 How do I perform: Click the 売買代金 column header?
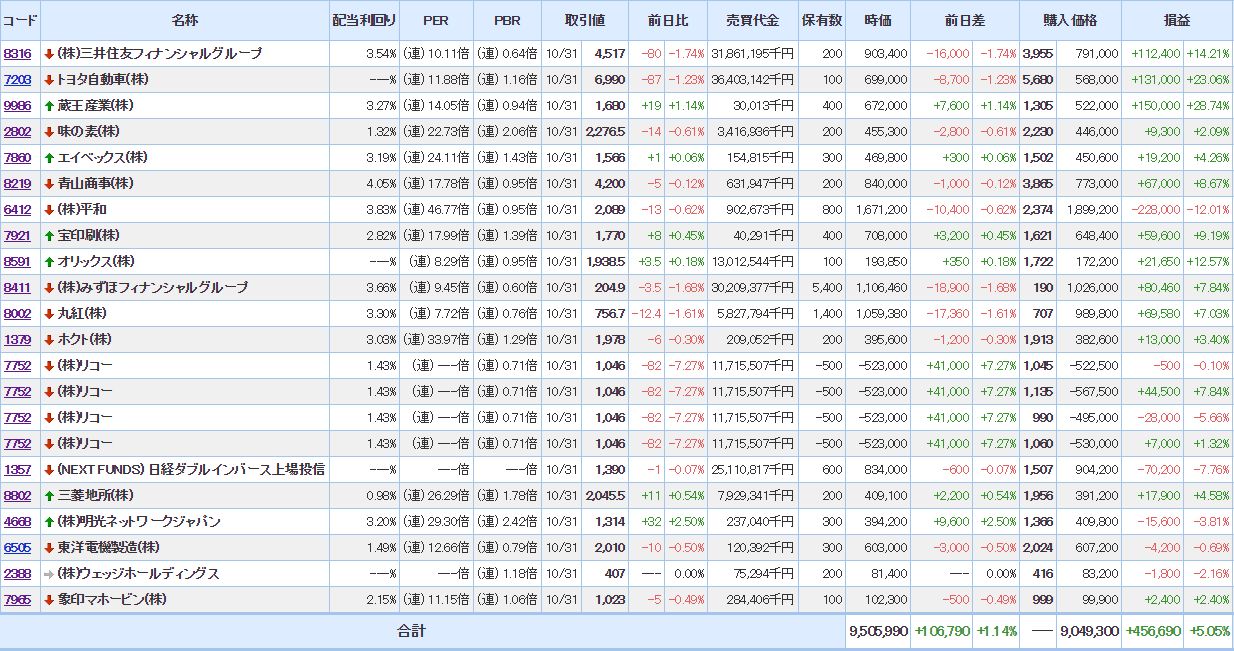pyautogui.click(x=752, y=21)
